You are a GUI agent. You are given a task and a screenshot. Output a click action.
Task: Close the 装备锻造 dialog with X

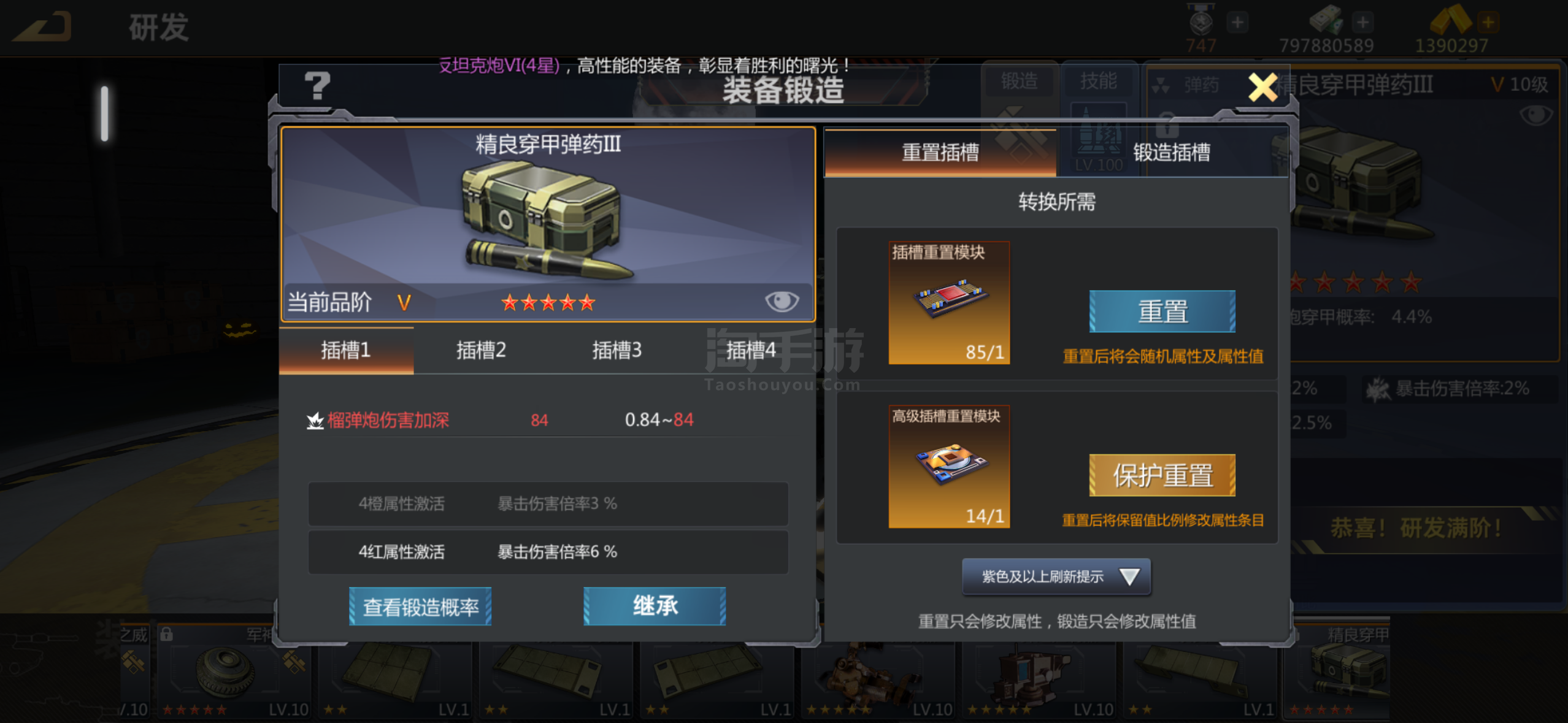[1262, 87]
